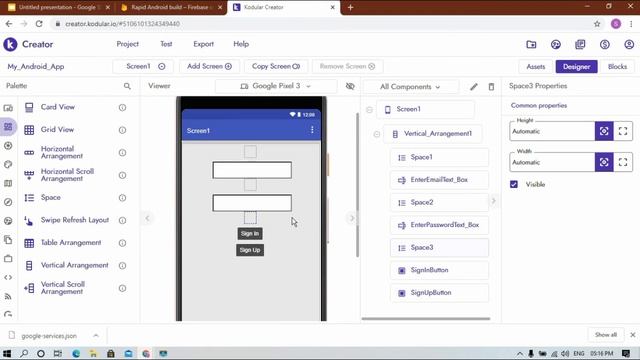Screen dimensions: 640x360
Task: Open the Screen1 selector dropdown
Action: [x=144, y=66]
